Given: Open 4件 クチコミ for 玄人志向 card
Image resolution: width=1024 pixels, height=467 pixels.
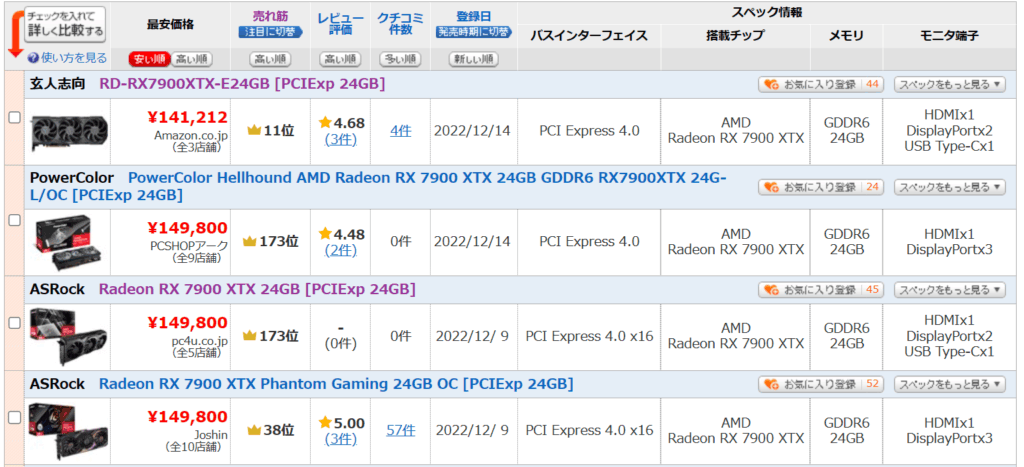Looking at the screenshot, I should tap(400, 131).
